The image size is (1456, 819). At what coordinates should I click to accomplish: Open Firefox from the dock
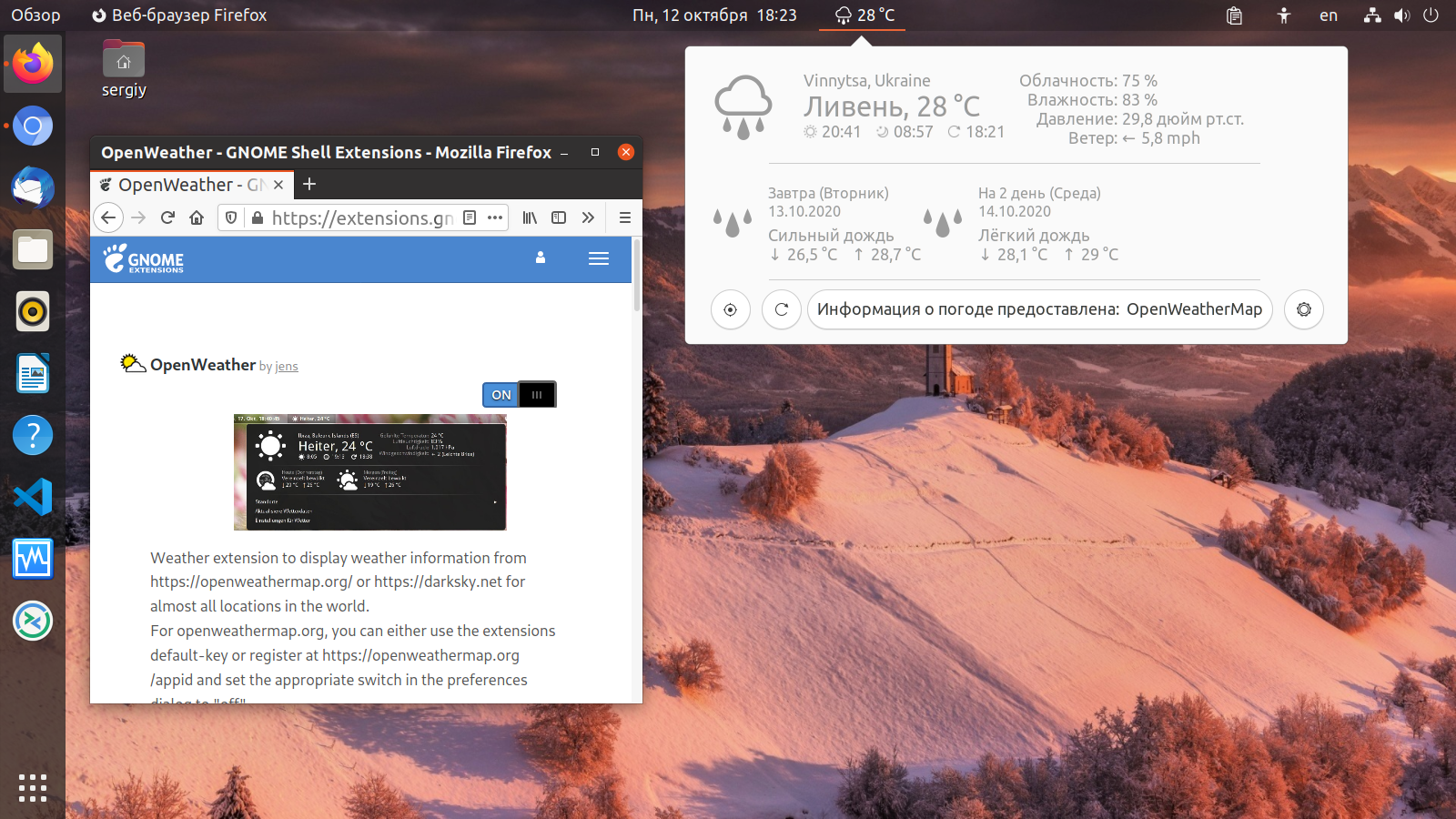pos(33,64)
